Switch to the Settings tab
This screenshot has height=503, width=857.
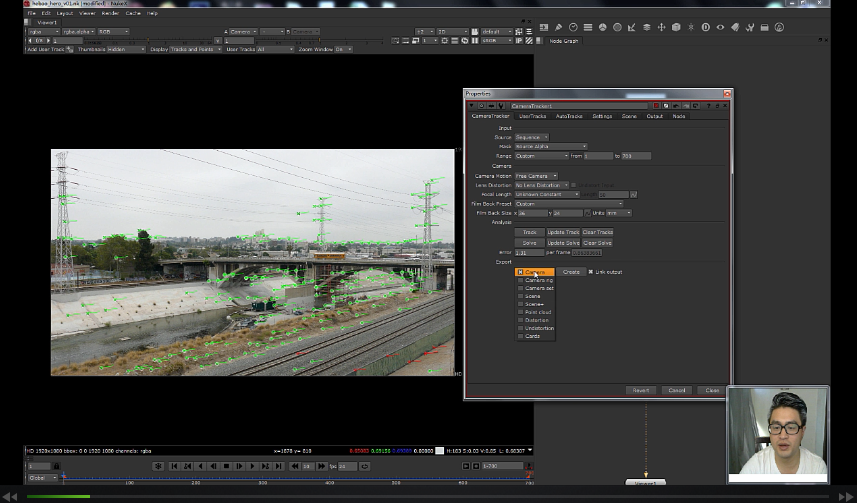(x=602, y=116)
